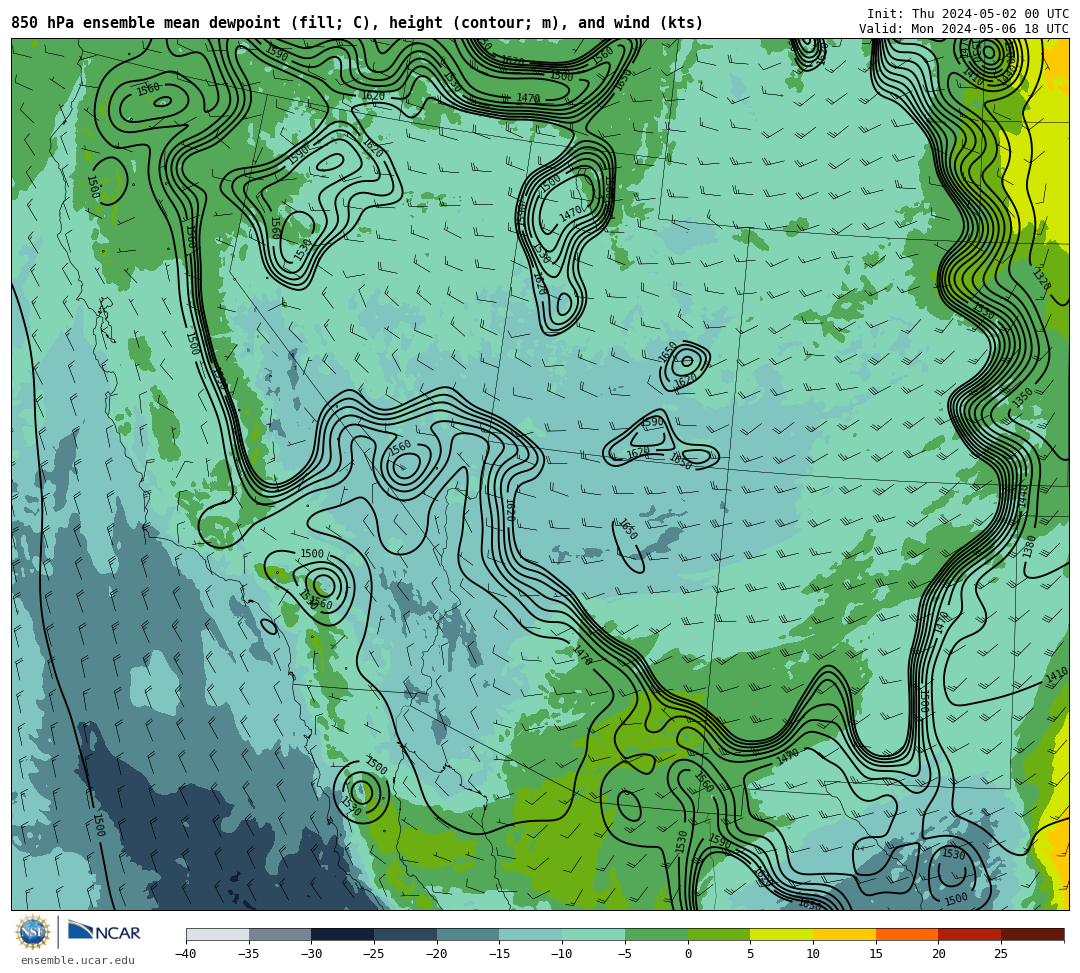Click the 1440 height contour label

(1022, 496)
